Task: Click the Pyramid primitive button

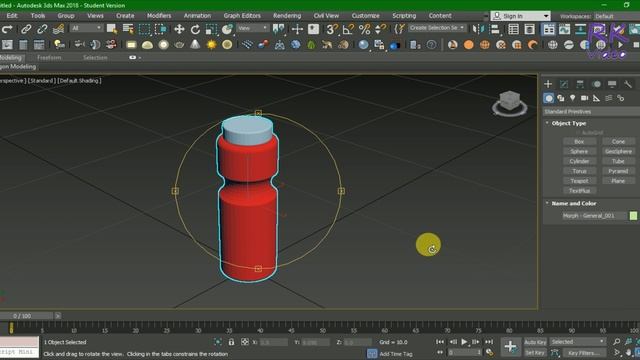Action: (618, 171)
